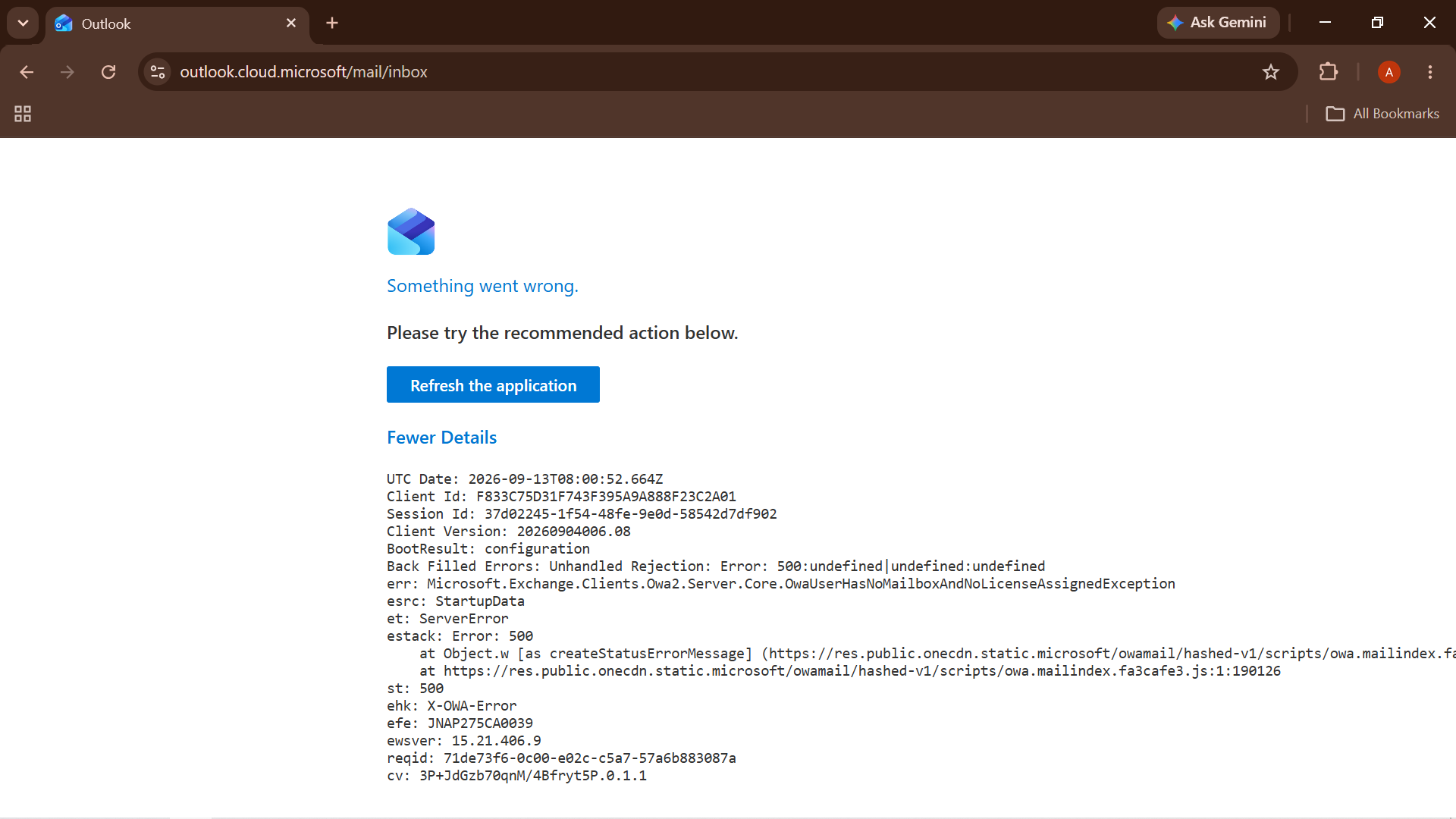1456x819 pixels.
Task: Click the UTC Date line
Action: 525,479
